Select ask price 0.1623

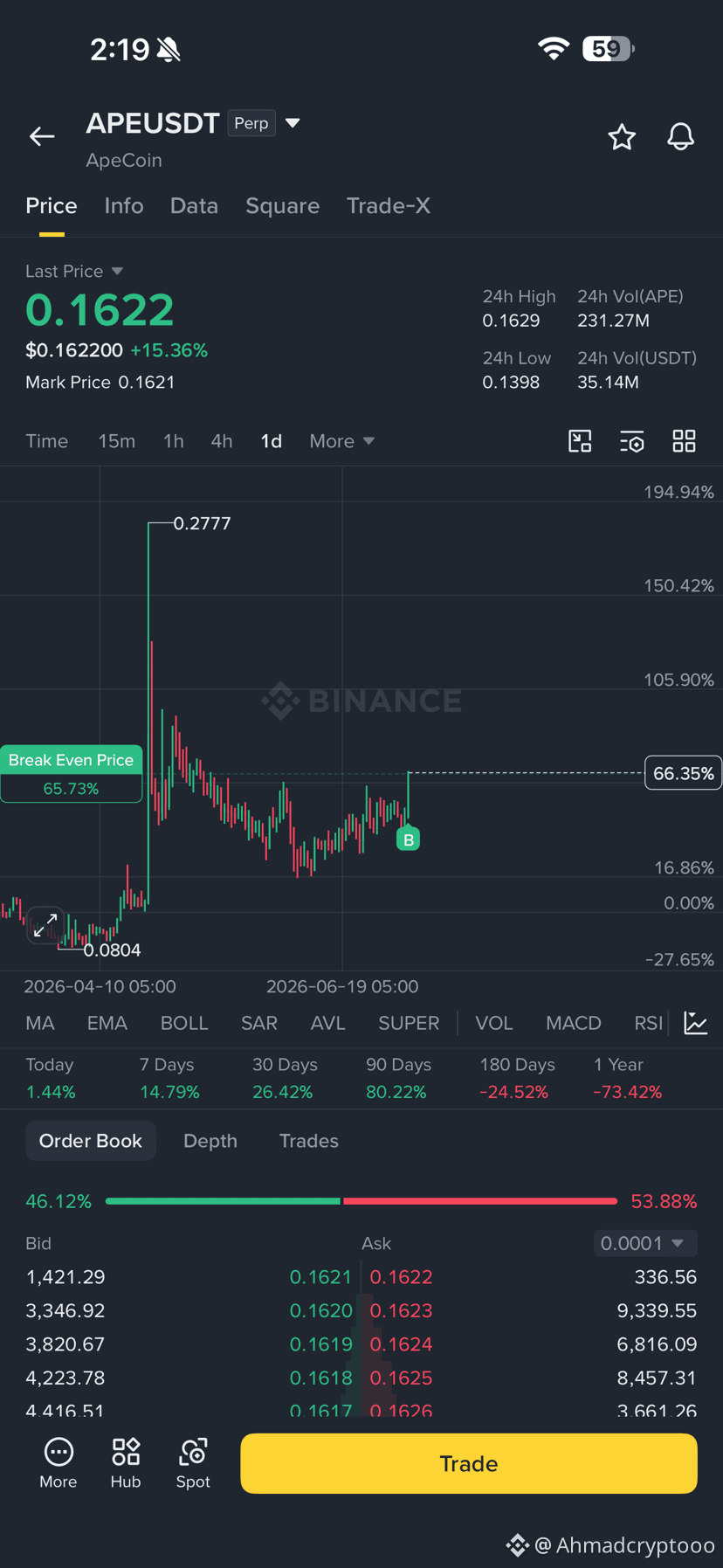tap(401, 1310)
